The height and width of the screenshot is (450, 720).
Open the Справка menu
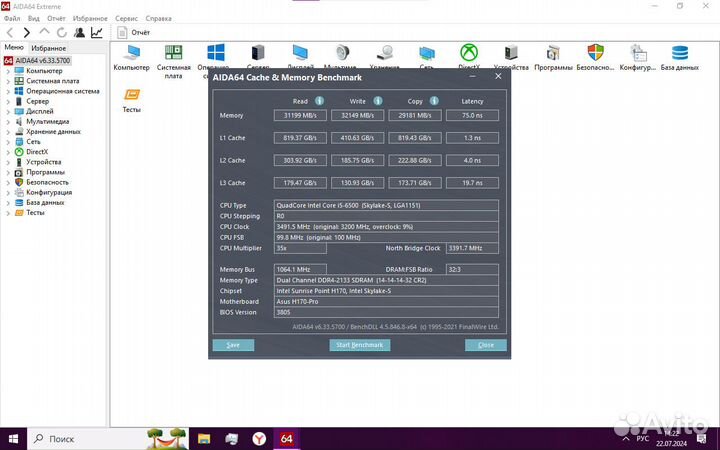[x=158, y=18]
